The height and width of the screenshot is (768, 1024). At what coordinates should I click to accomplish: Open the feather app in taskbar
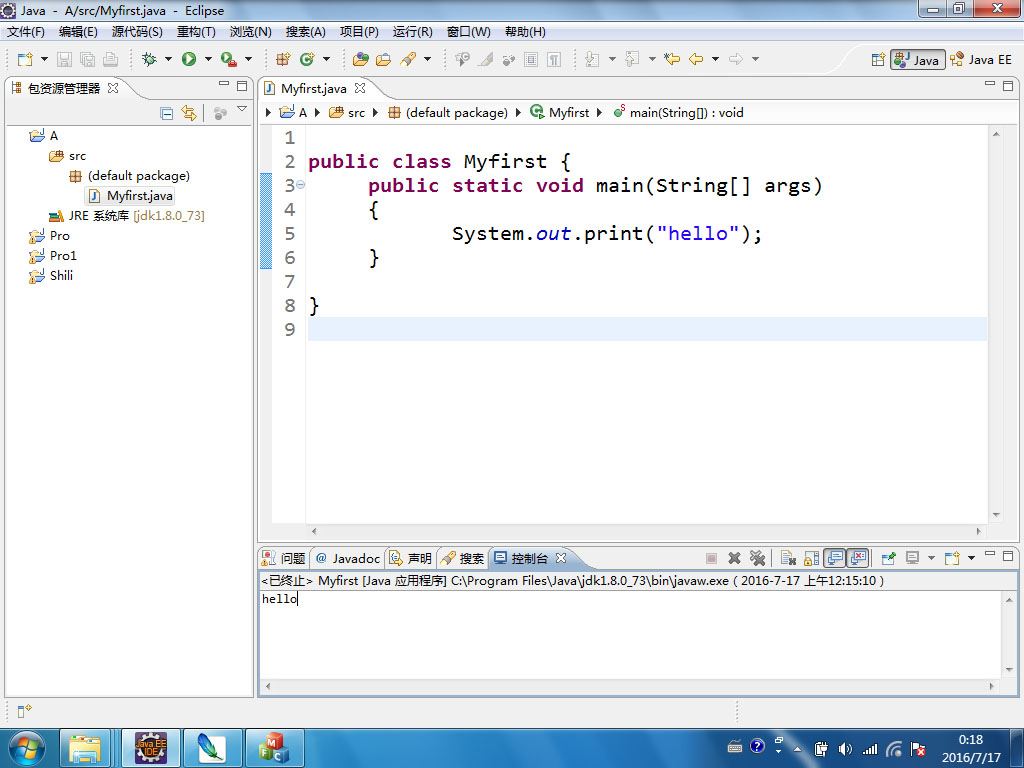[x=212, y=748]
